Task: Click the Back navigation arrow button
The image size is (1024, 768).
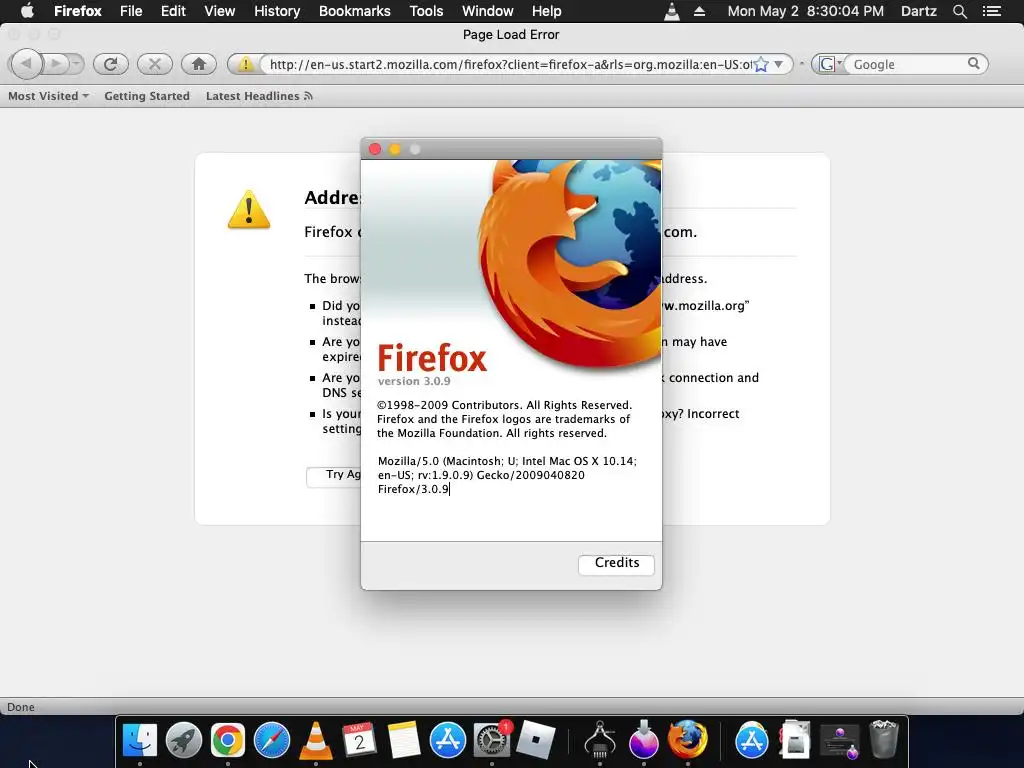Action: click(27, 64)
